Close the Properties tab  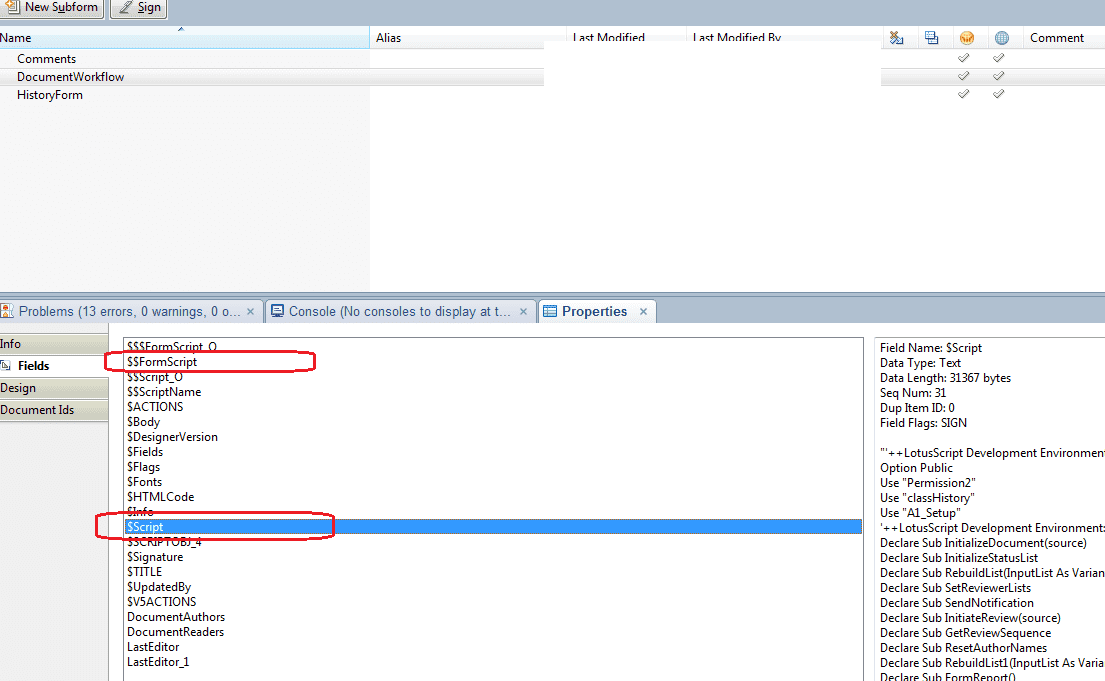(643, 312)
